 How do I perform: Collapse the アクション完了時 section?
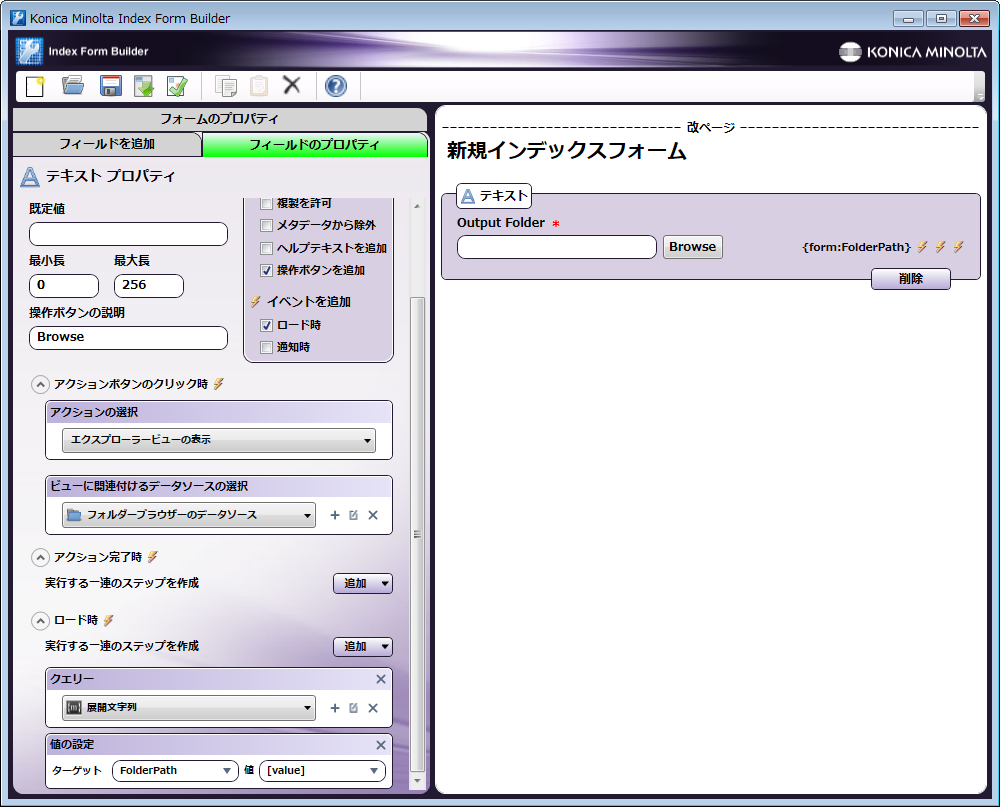coord(40,557)
